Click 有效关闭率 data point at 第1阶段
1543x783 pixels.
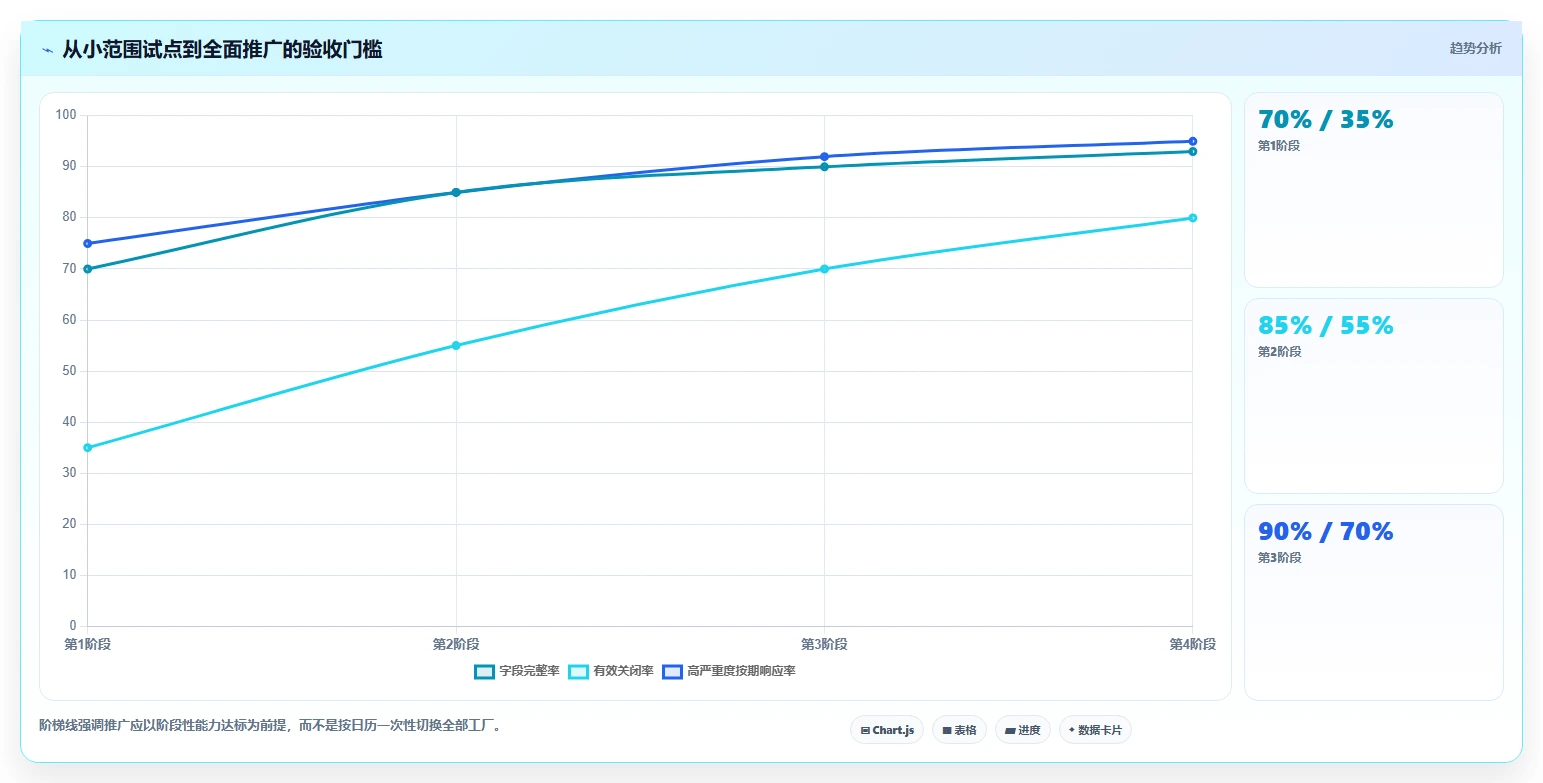(x=88, y=448)
